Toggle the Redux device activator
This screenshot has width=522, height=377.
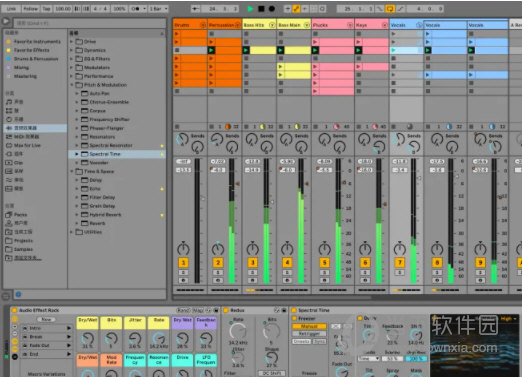click(x=226, y=310)
